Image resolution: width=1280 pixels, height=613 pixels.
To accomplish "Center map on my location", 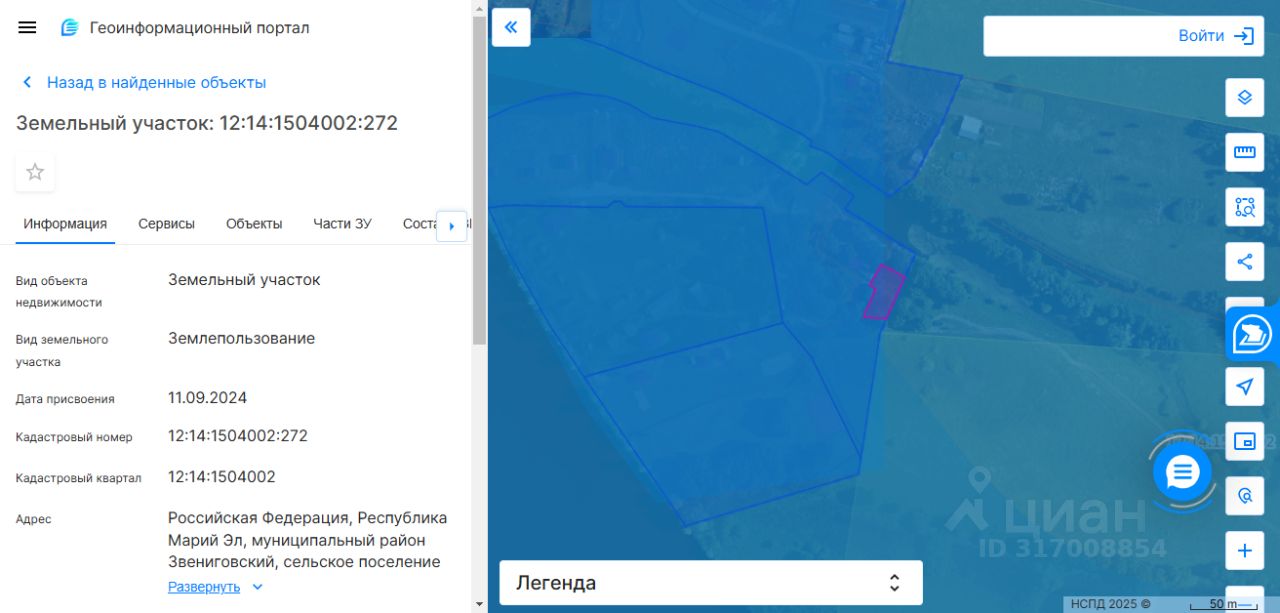I will pos(1245,387).
